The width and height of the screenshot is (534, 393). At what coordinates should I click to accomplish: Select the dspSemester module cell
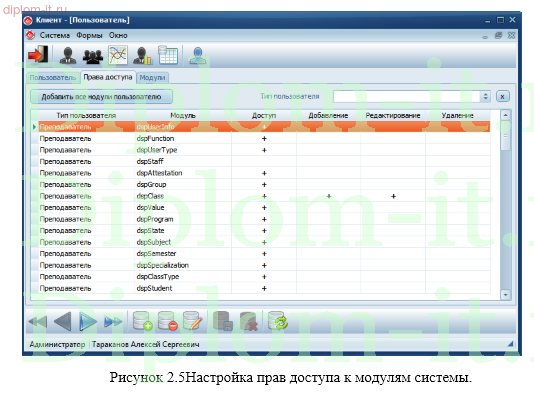(x=183, y=254)
